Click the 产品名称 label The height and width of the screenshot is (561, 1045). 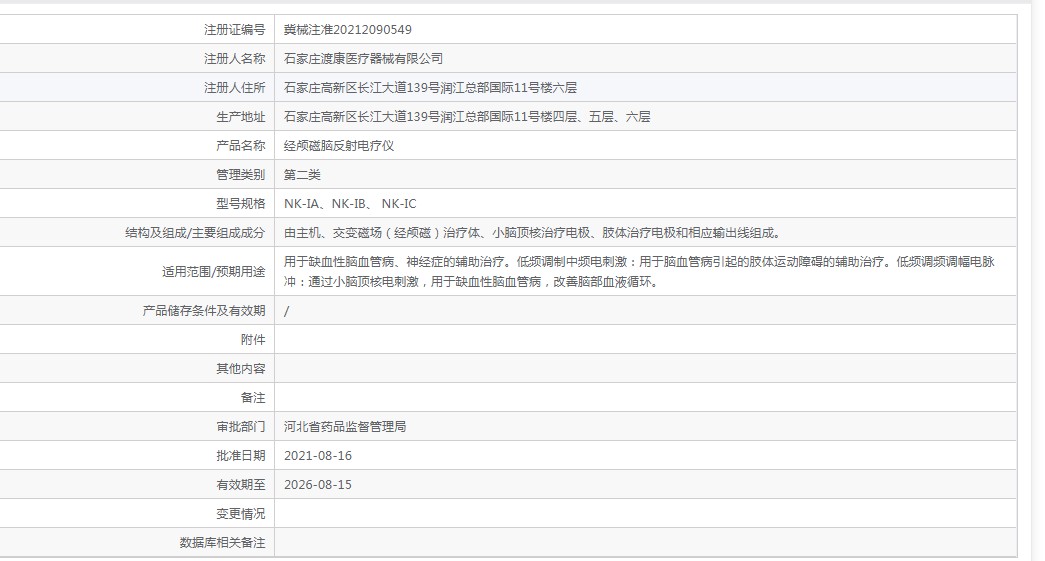coord(241,146)
